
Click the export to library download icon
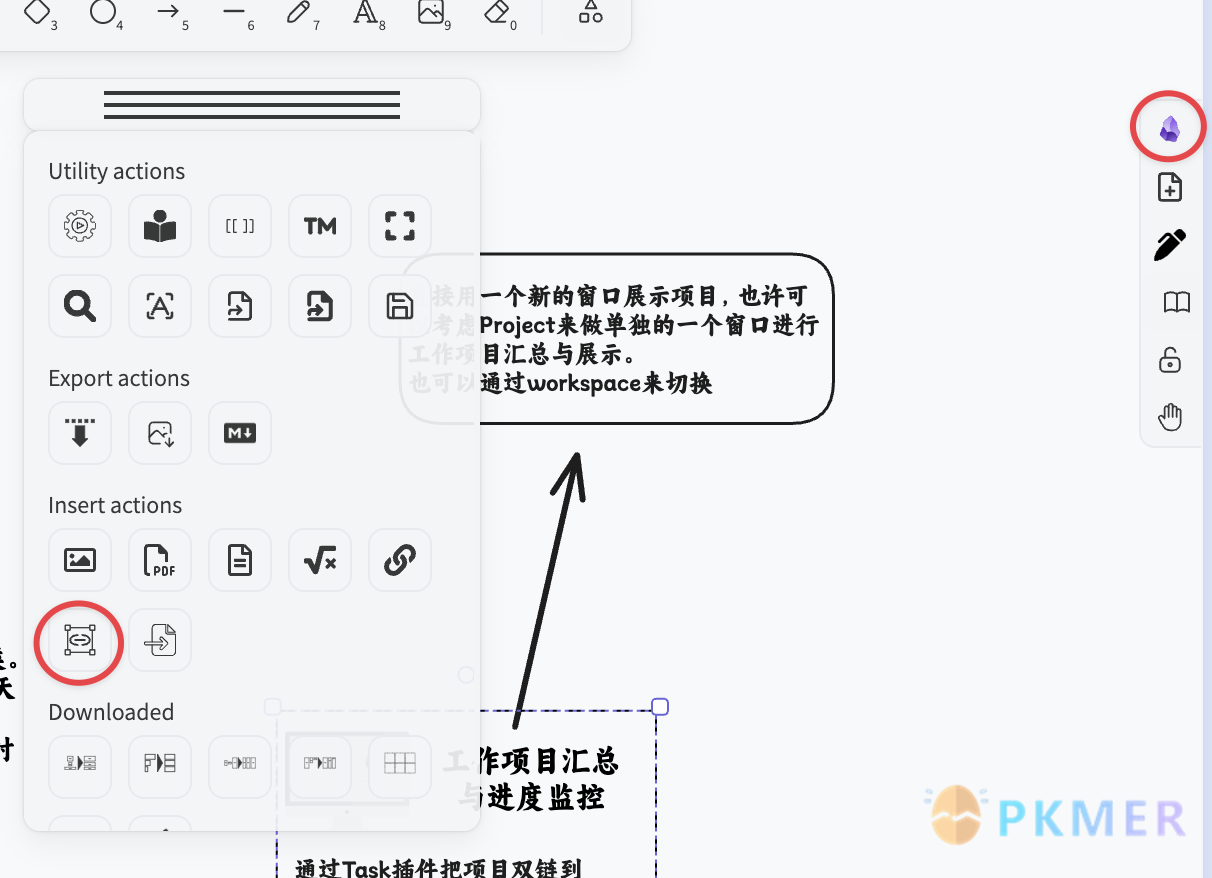tap(80, 433)
